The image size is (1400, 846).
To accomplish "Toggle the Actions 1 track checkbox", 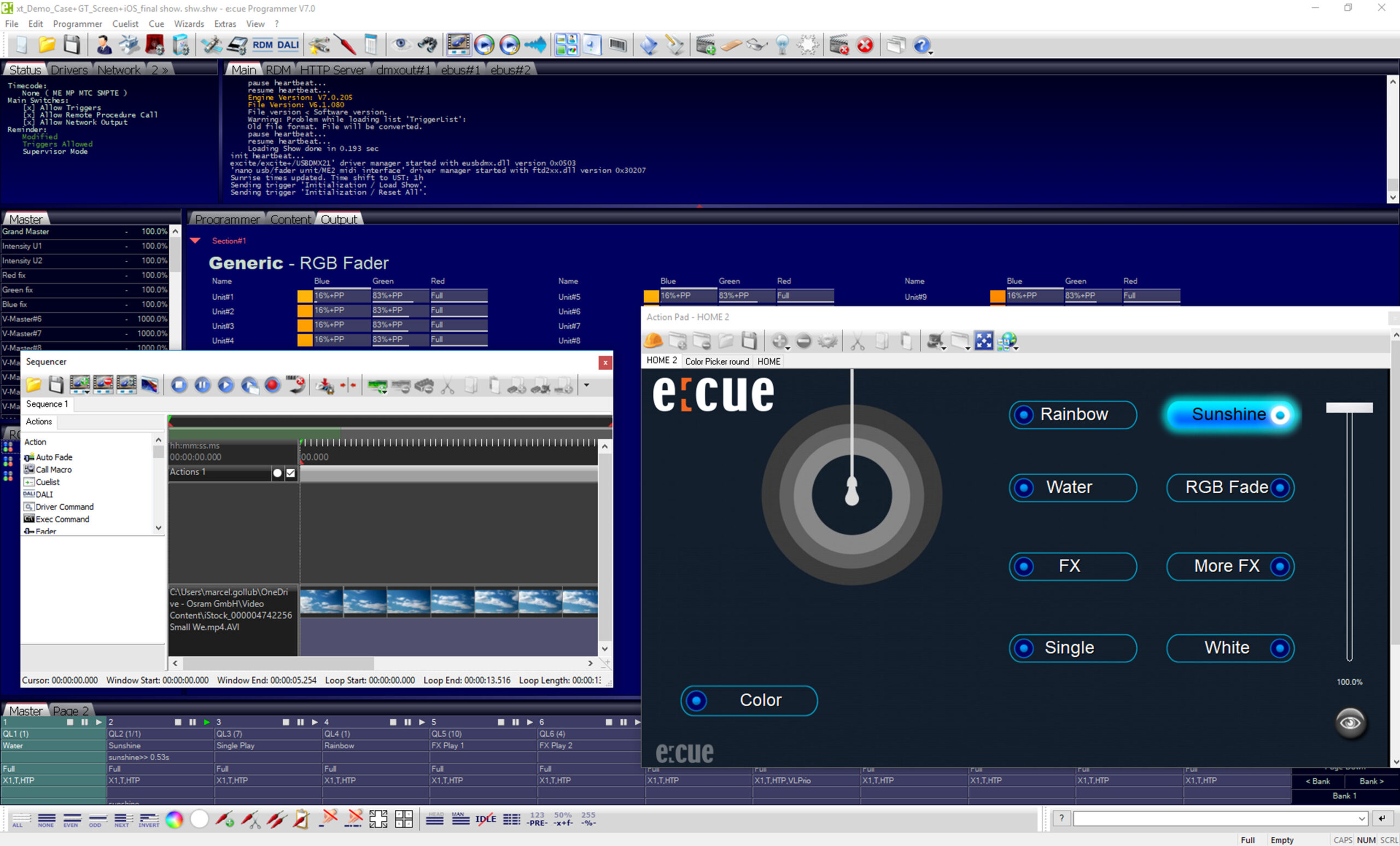I will (x=291, y=472).
